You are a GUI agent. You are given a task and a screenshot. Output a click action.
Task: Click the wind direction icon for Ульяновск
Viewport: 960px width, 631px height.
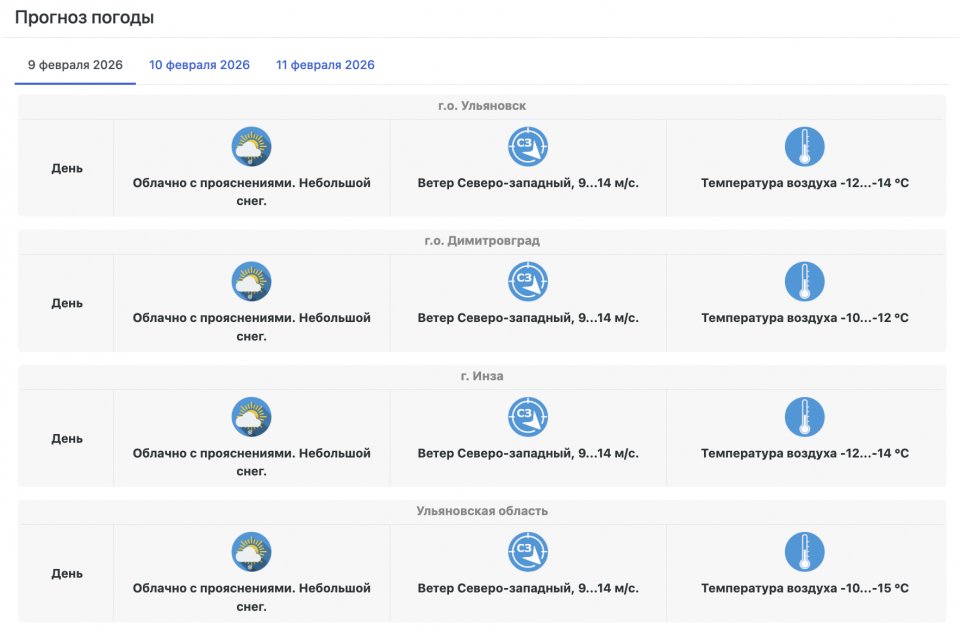[528, 147]
